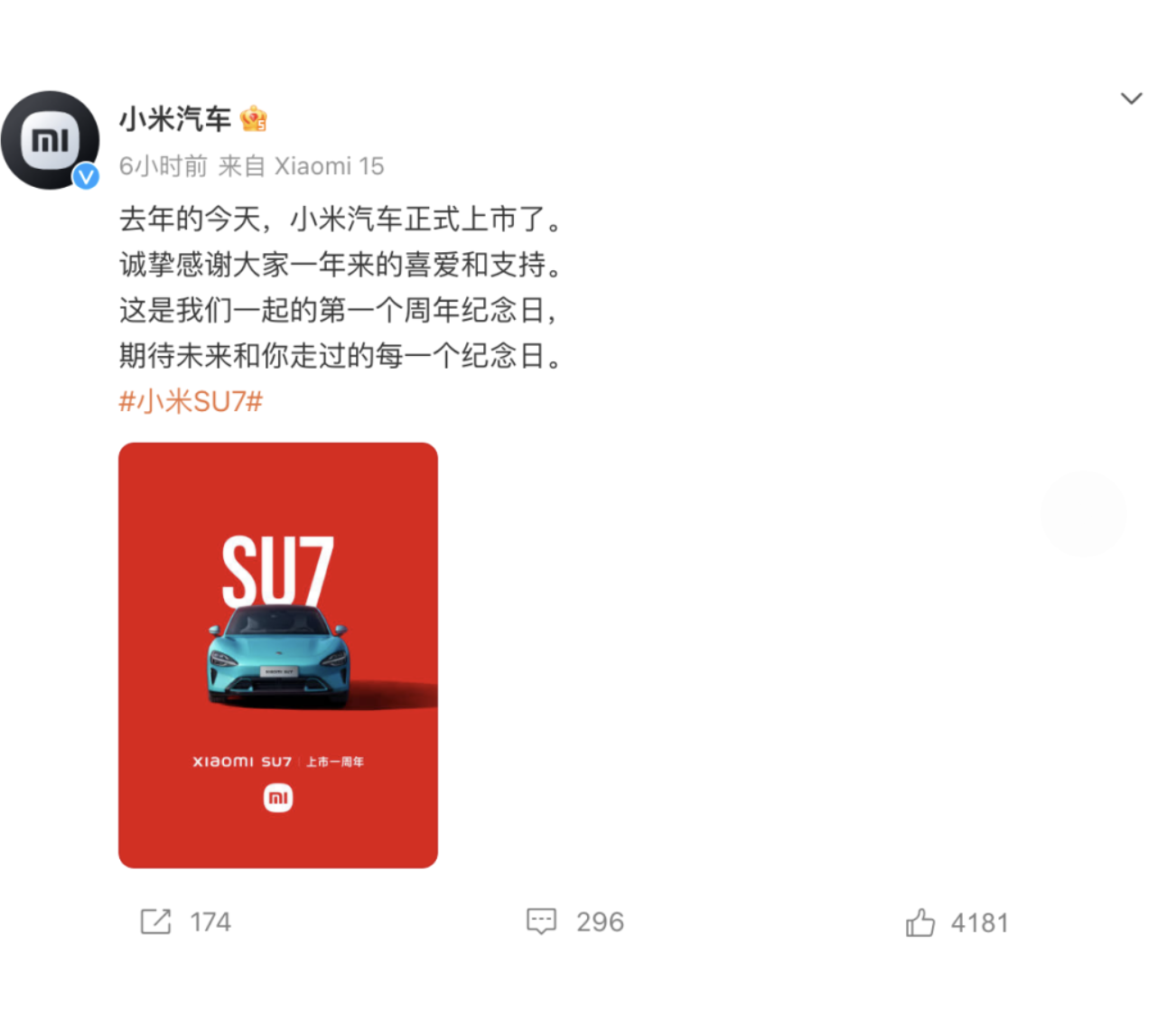This screenshot has height=1010, width=1176.
Task: Open the post options chevron menu
Action: point(1131,98)
